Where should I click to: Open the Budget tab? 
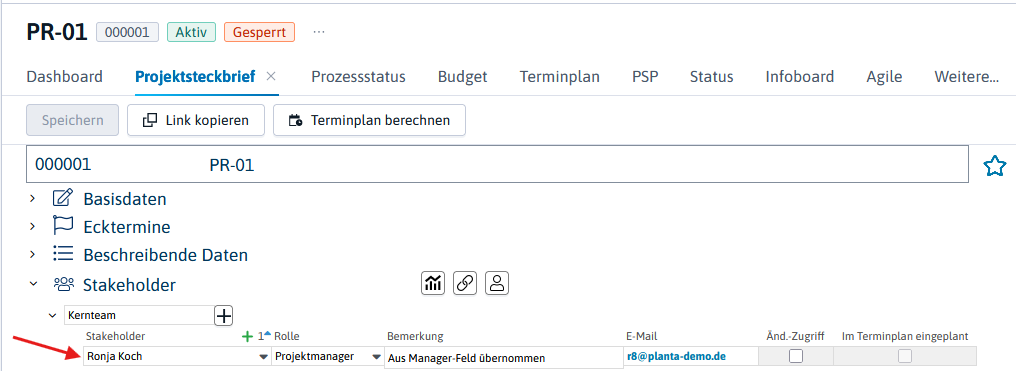pos(463,76)
